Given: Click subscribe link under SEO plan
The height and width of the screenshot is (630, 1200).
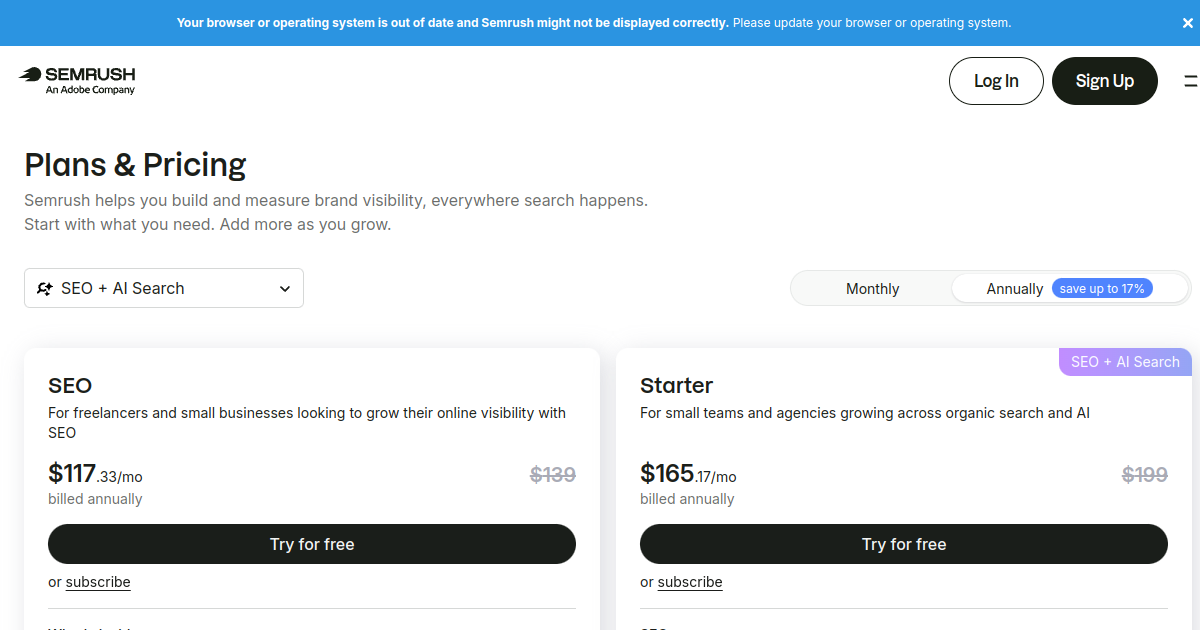Looking at the screenshot, I should (x=98, y=582).
